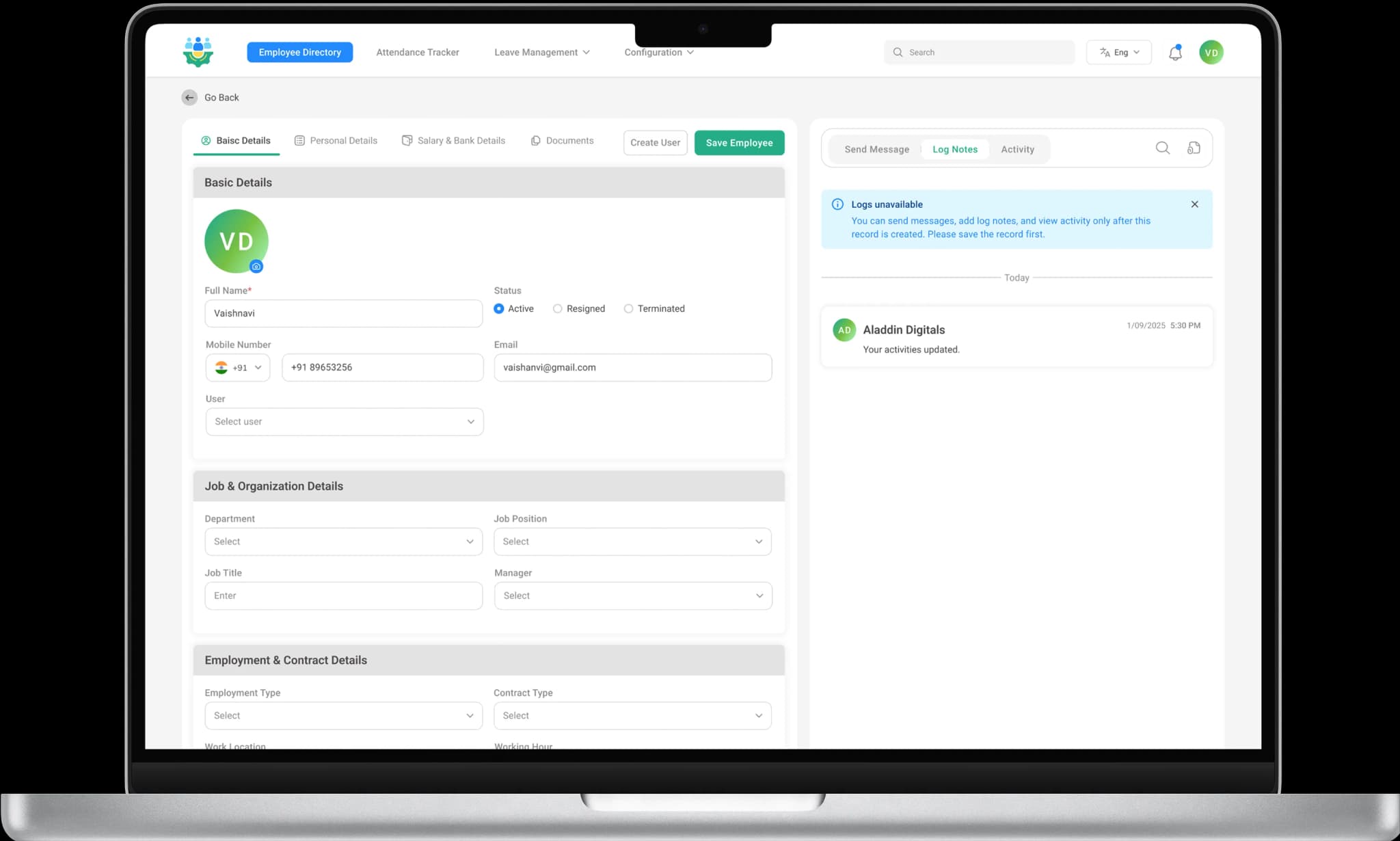
Task: Choose the Terminated status option
Action: [x=628, y=309]
